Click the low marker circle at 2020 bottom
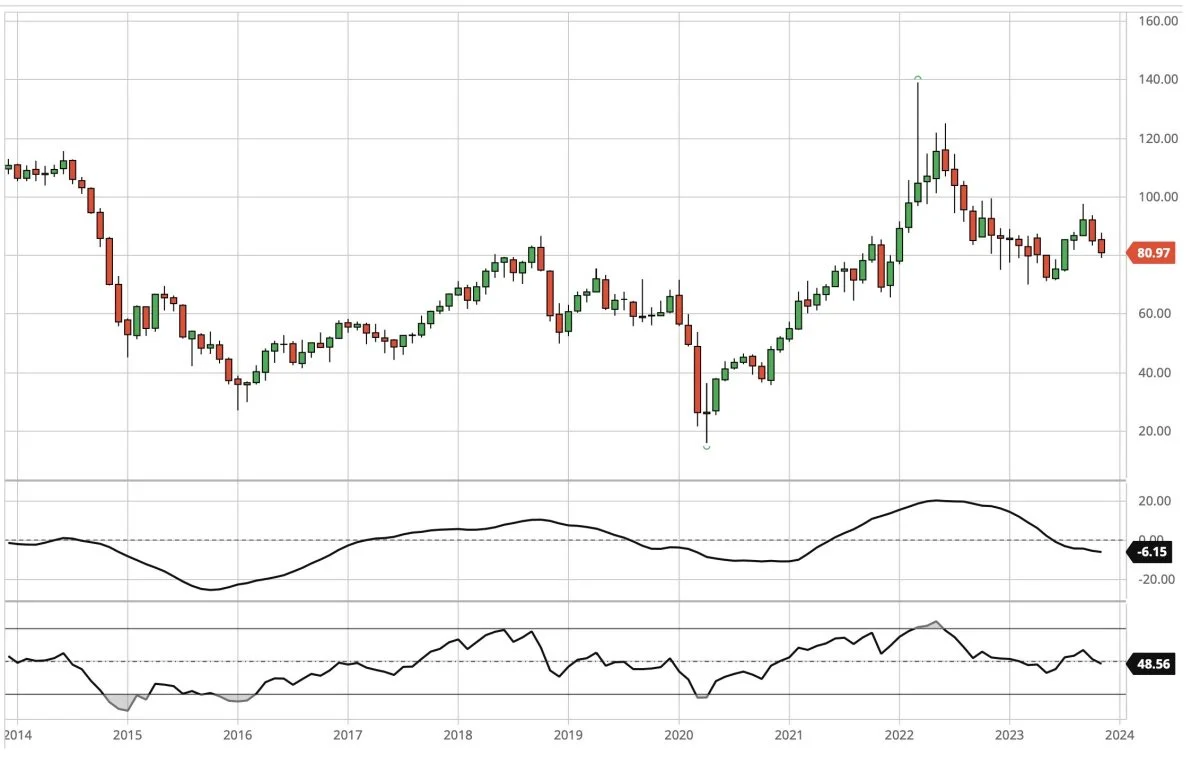 [x=706, y=447]
